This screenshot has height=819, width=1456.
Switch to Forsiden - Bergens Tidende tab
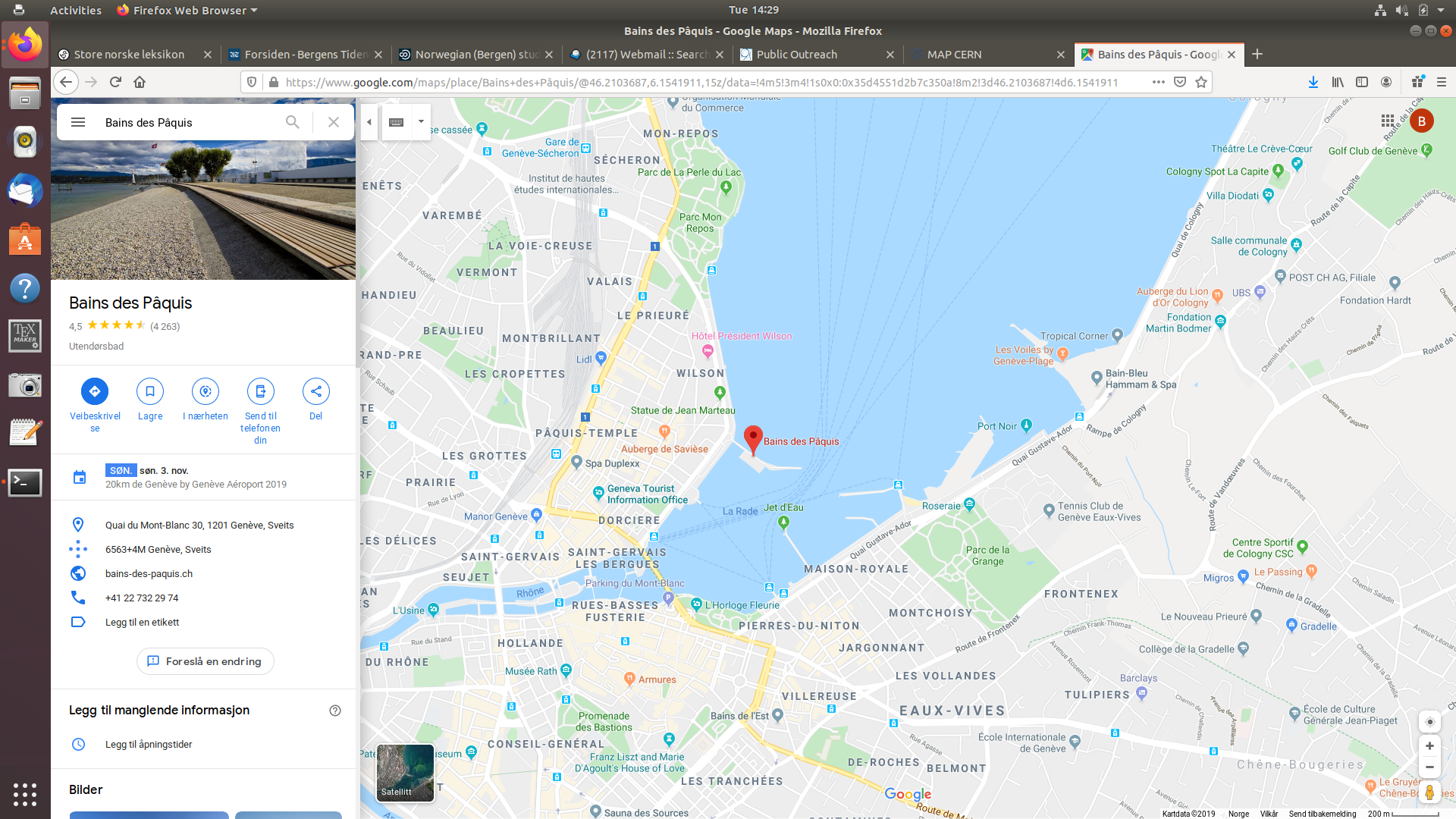pyautogui.click(x=306, y=55)
